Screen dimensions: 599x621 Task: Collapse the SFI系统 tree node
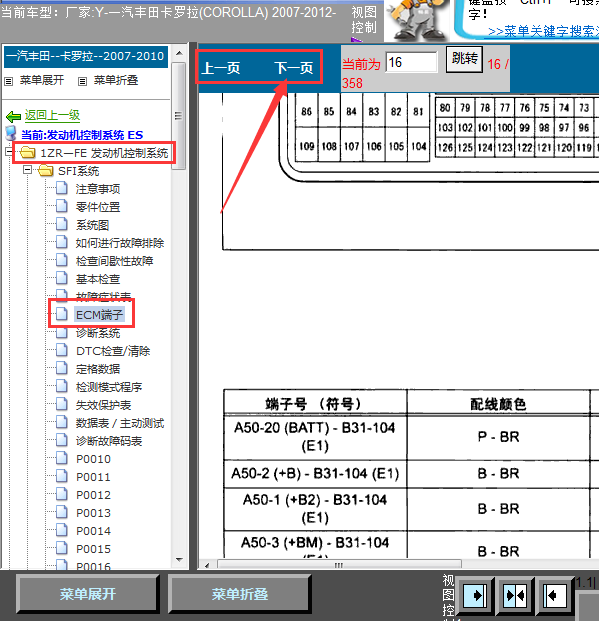pyautogui.click(x=27, y=170)
